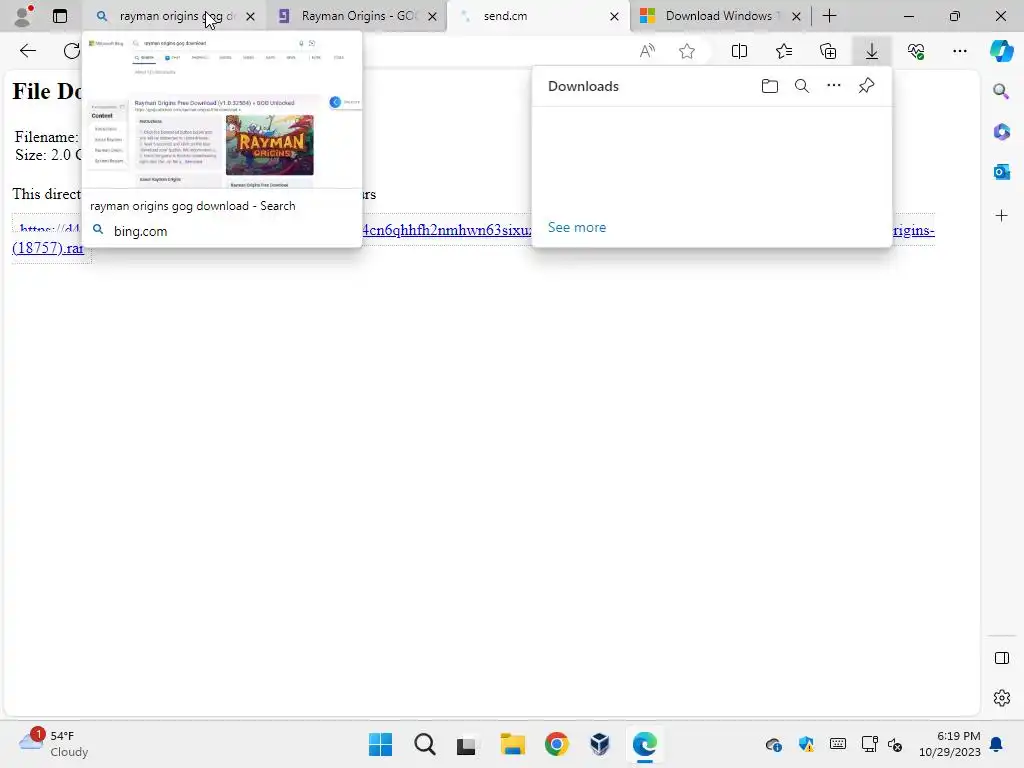Toggle the sidebar visibility icon
Image resolution: width=1024 pixels, height=768 pixels.
coord(1002,658)
